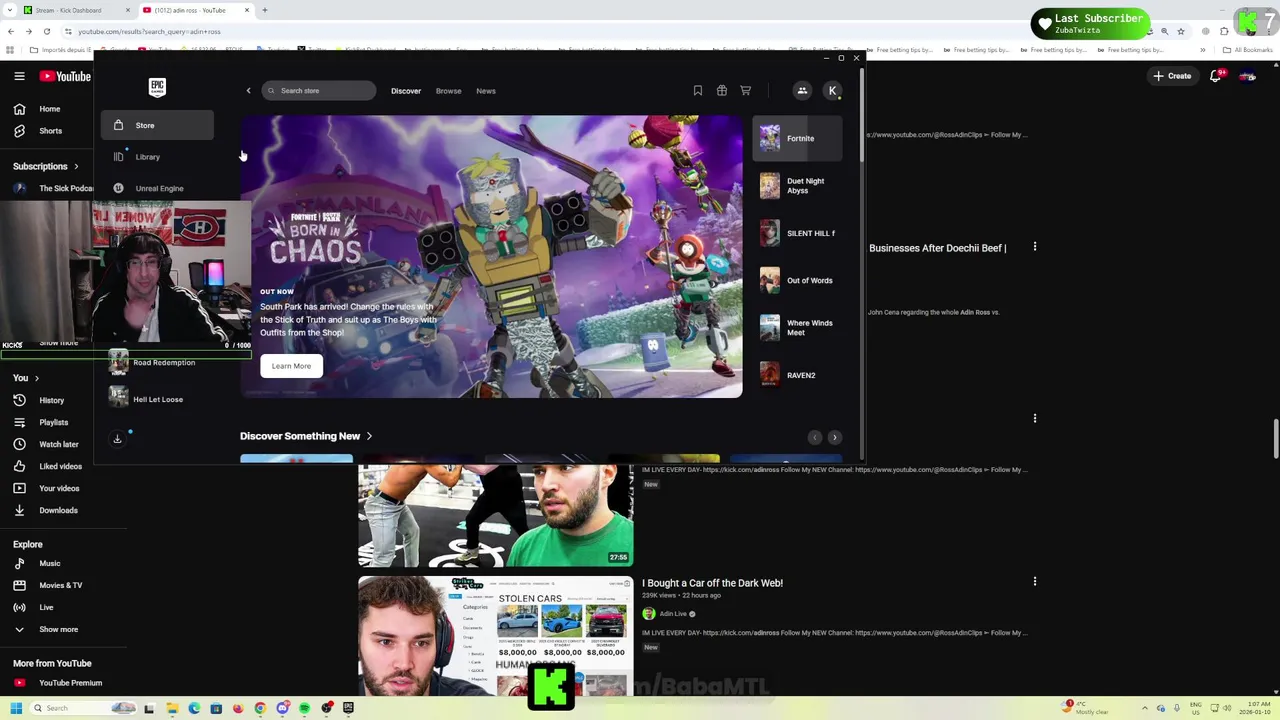Open YouTube History

(x=49, y=400)
